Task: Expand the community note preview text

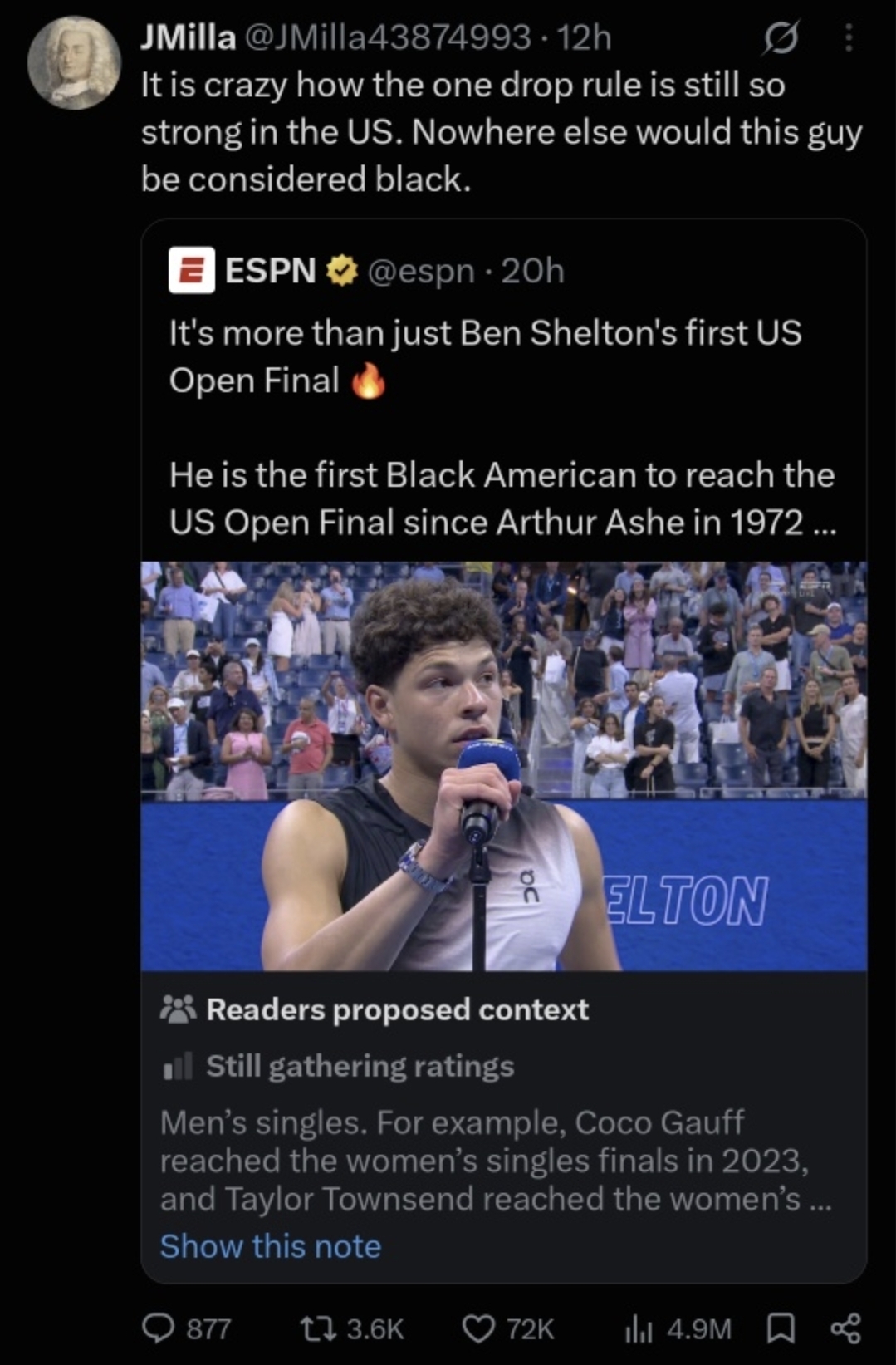Action: [x=496, y=1161]
